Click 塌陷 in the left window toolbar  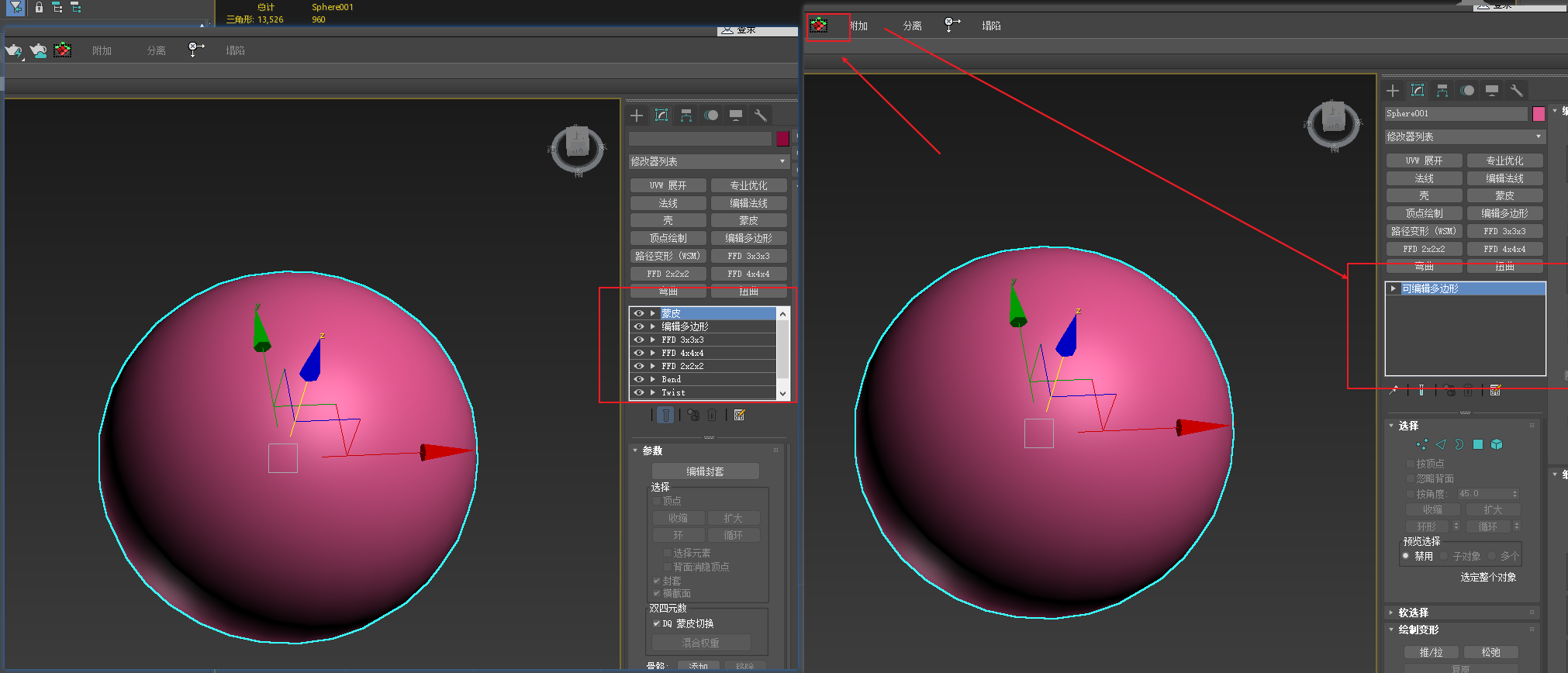[x=235, y=50]
